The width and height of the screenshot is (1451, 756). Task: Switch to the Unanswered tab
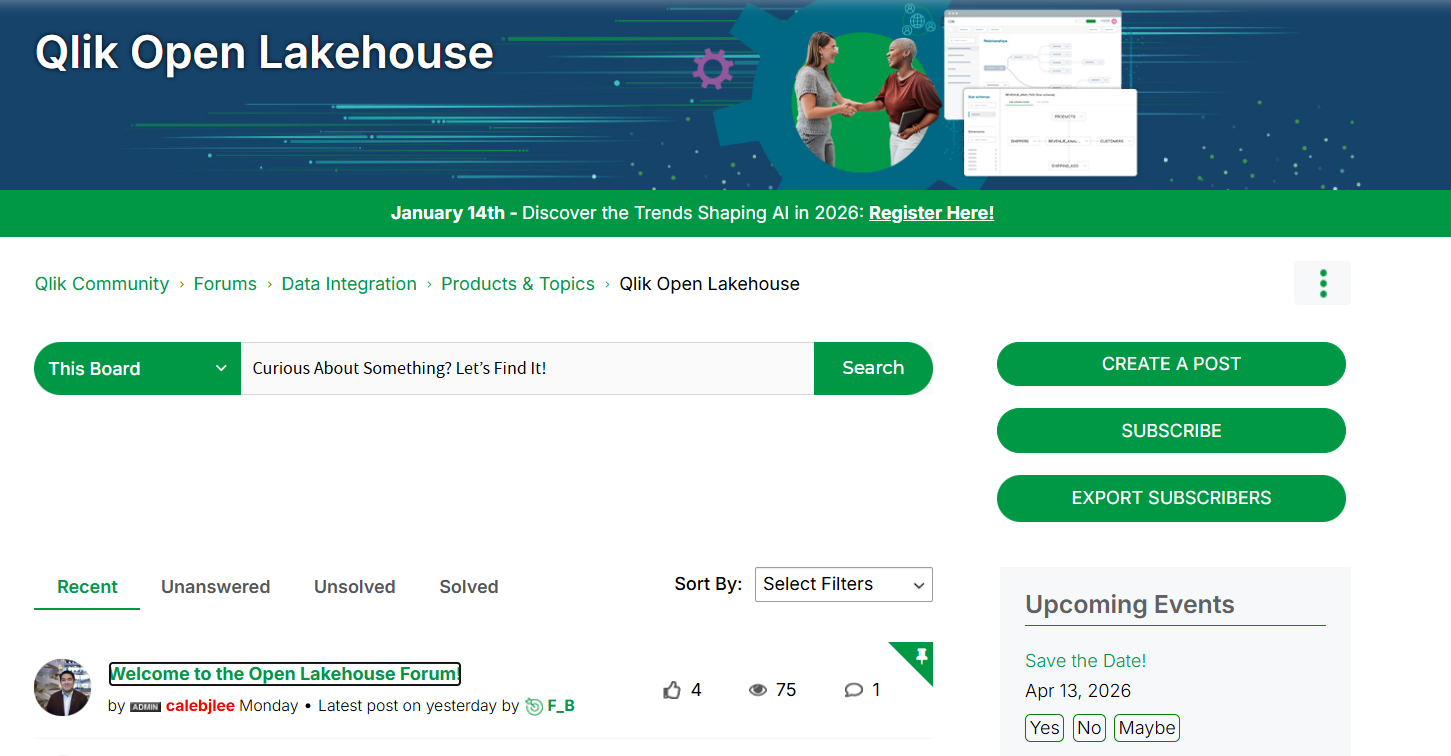(x=216, y=587)
